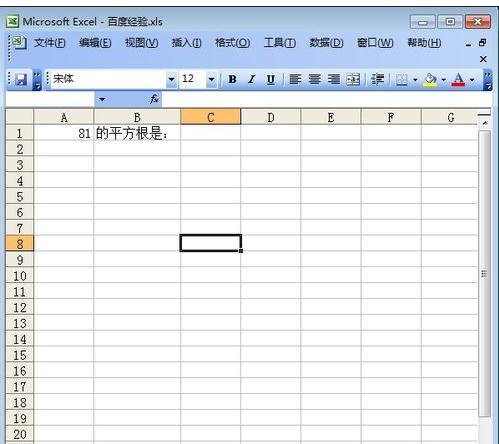Center align cell text
The image size is (499, 444).
click(314, 79)
